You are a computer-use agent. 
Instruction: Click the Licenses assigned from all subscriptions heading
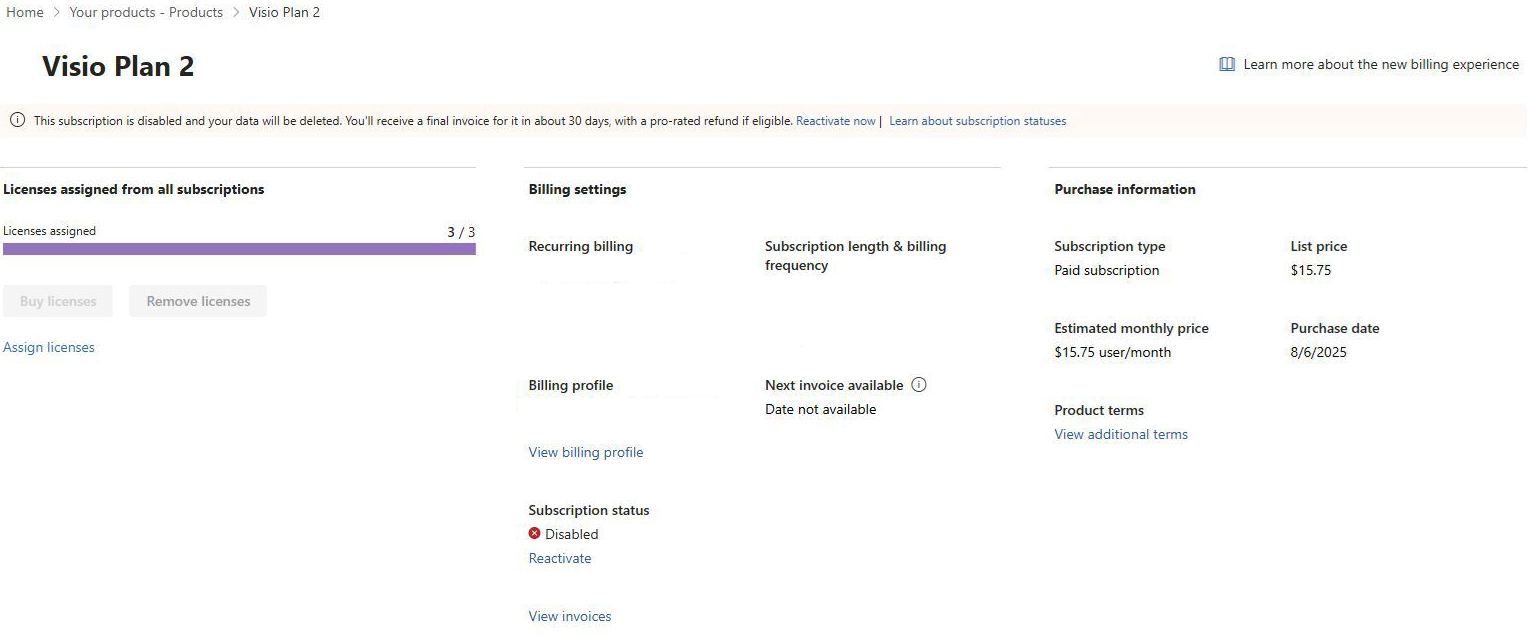pyautogui.click(x=134, y=190)
